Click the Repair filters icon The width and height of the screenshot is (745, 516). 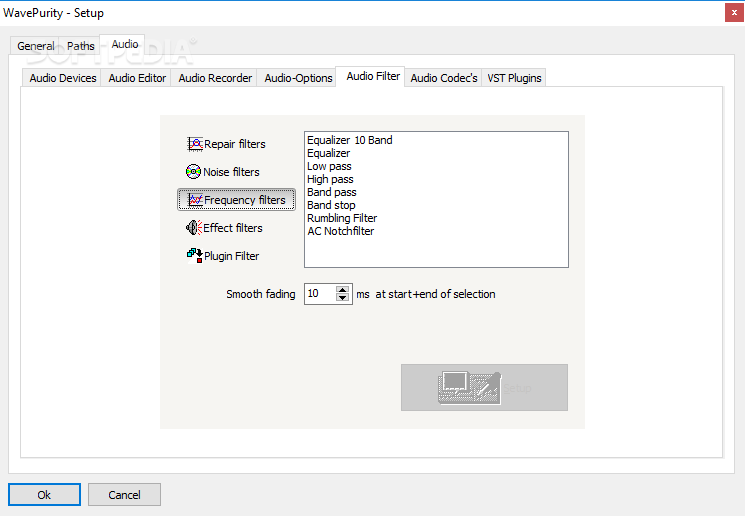click(195, 144)
